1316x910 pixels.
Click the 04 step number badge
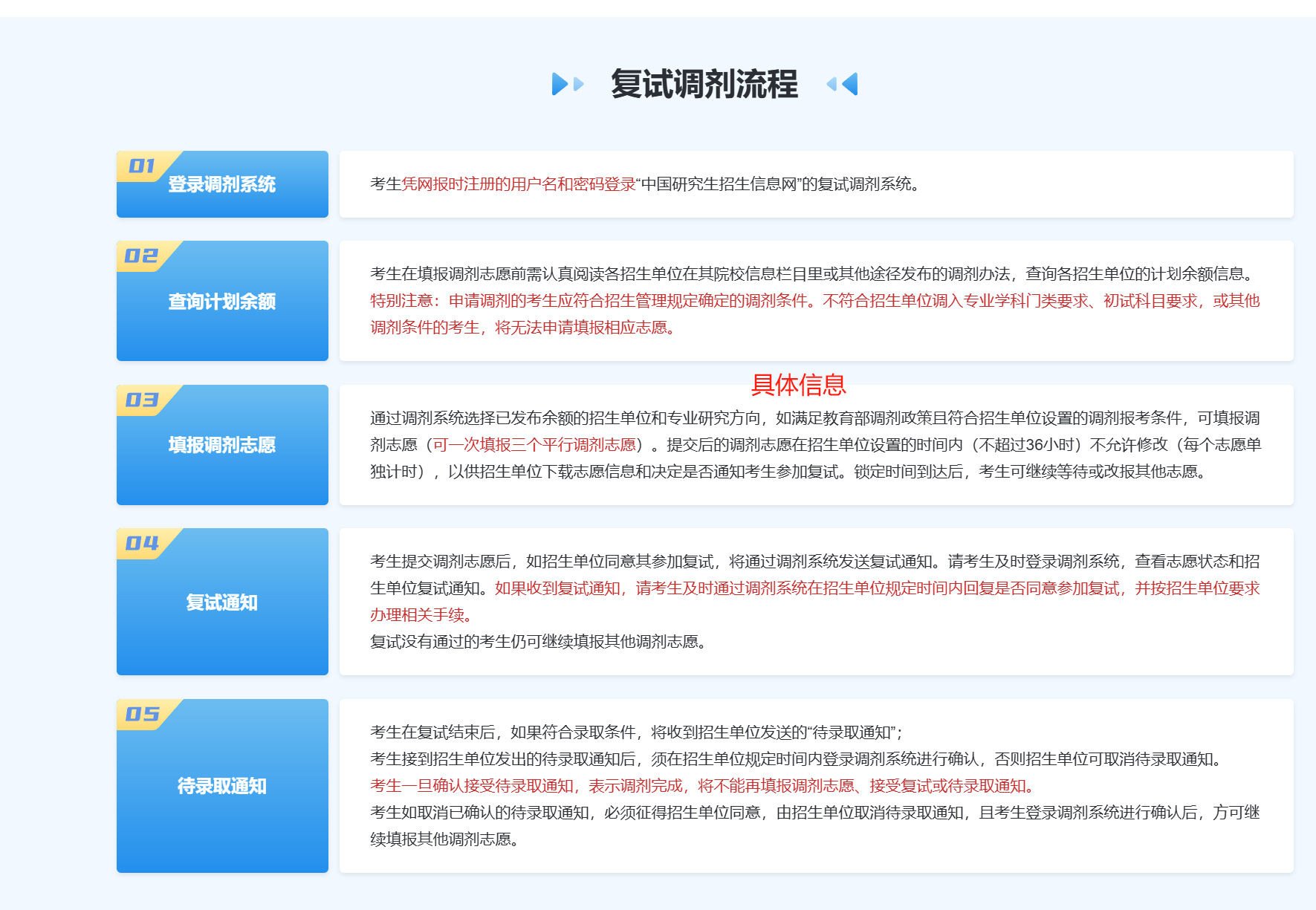click(141, 543)
